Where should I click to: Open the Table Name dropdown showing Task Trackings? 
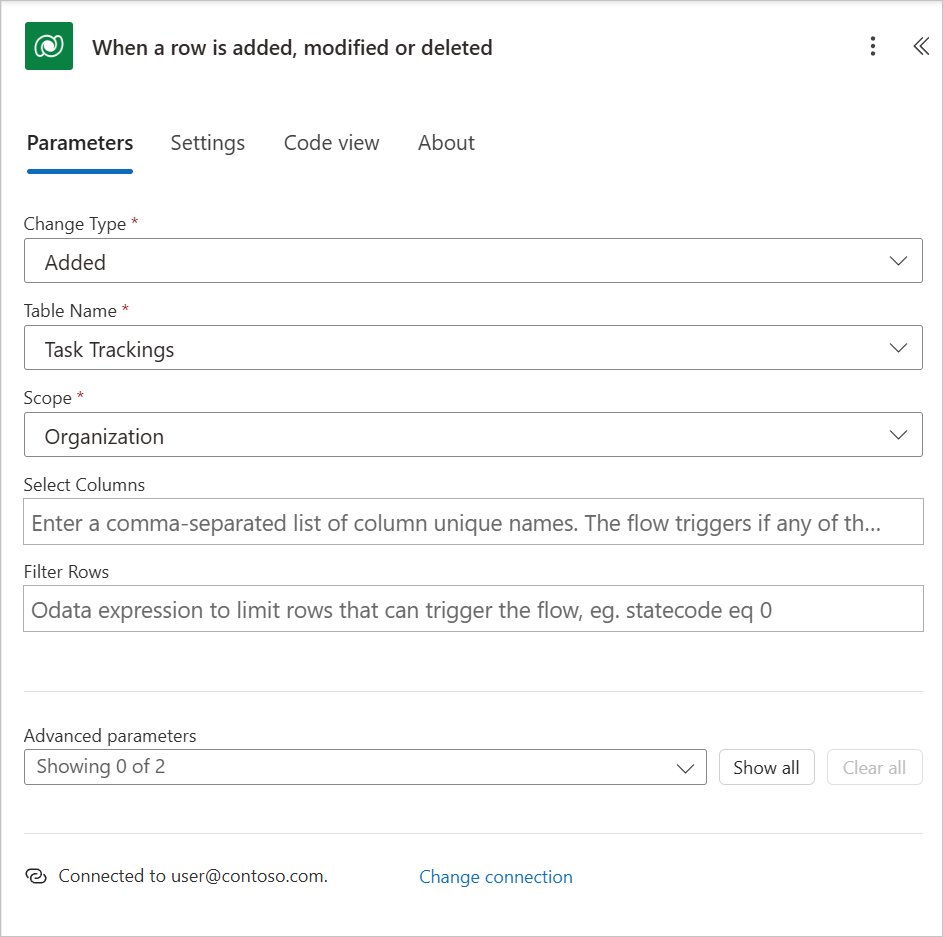(473, 348)
